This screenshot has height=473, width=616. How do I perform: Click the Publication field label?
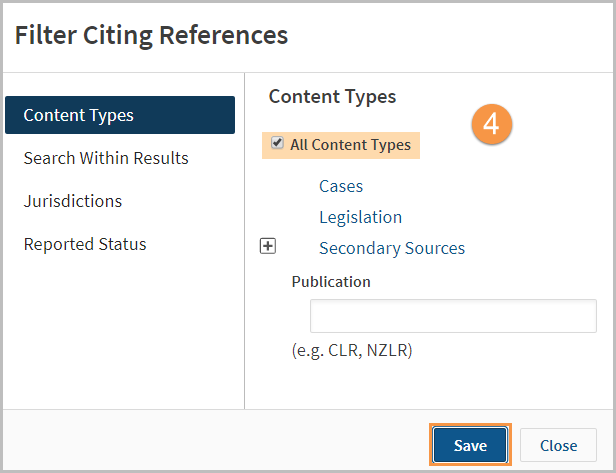tap(331, 282)
